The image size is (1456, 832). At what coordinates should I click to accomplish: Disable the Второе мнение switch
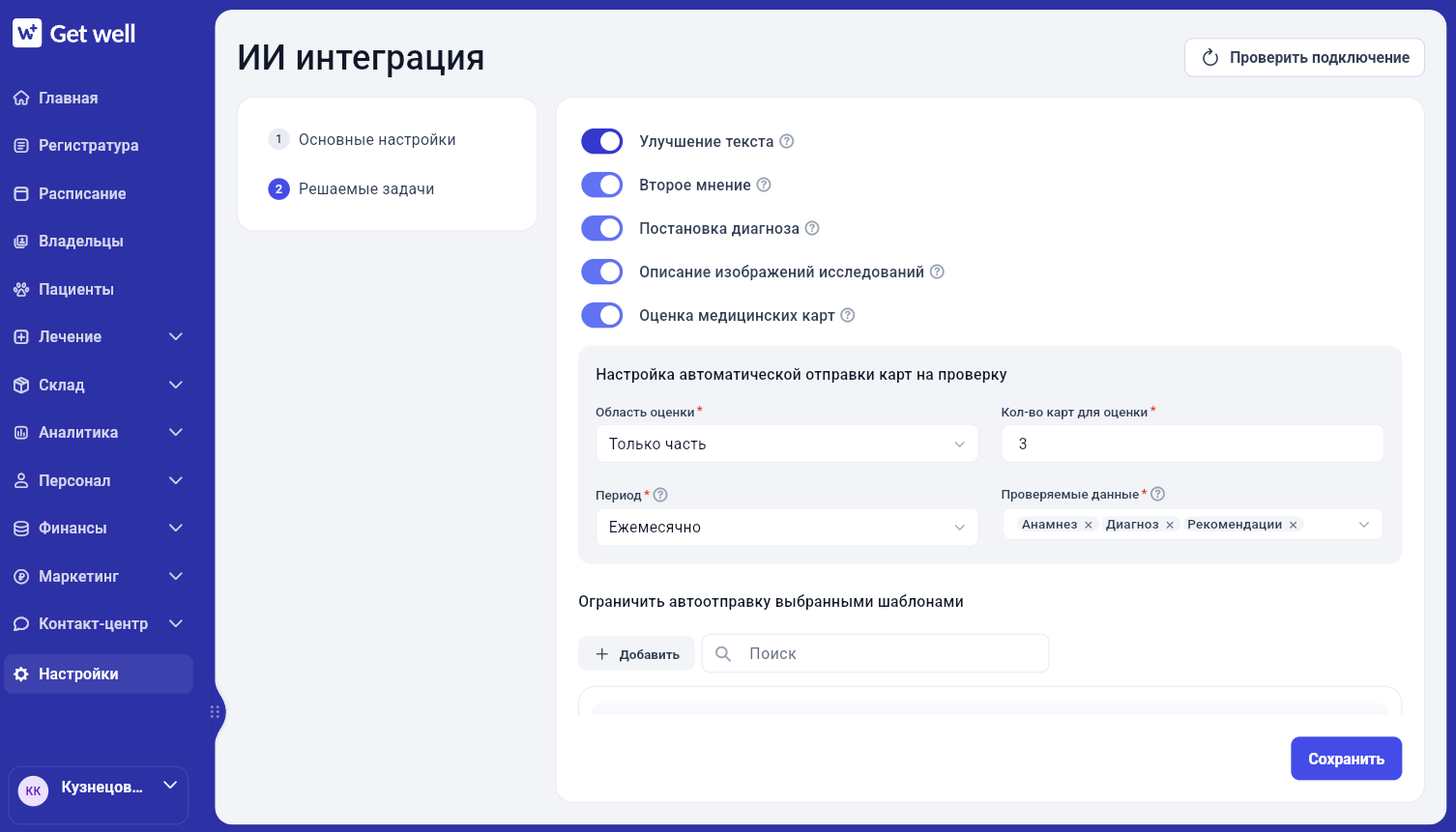(601, 185)
